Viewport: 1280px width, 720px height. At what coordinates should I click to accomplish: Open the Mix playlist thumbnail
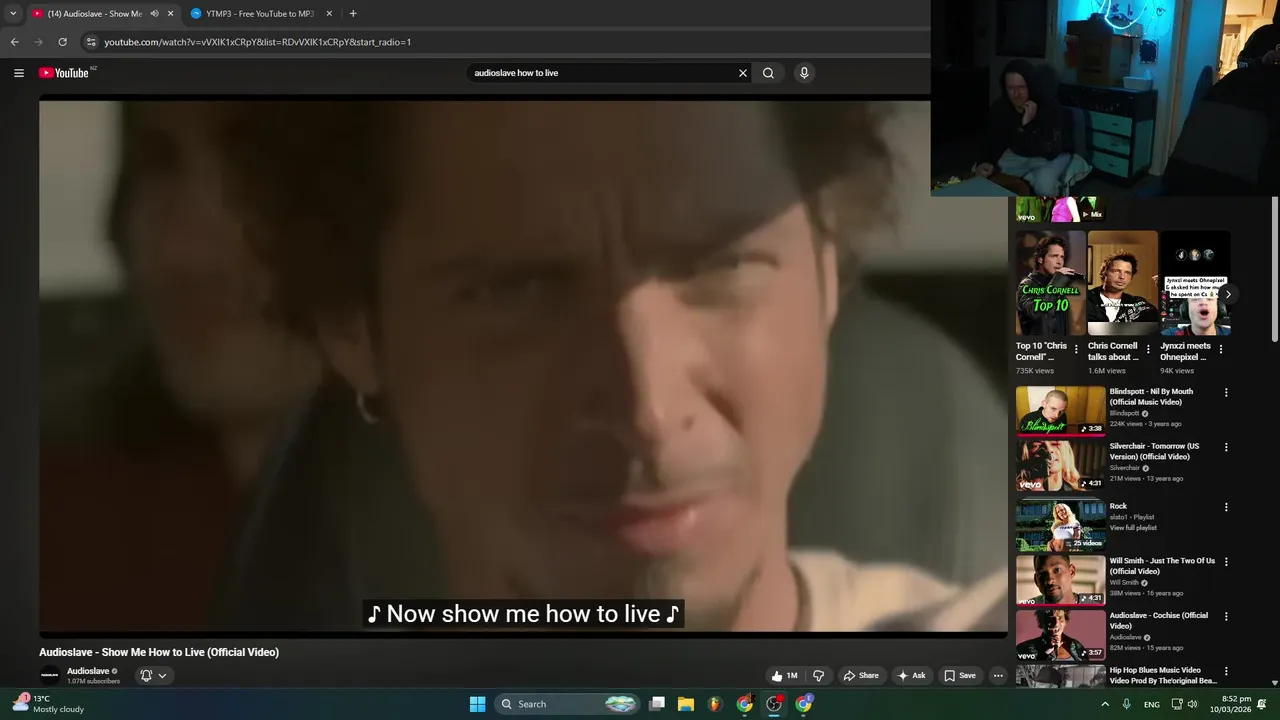pos(1060,209)
